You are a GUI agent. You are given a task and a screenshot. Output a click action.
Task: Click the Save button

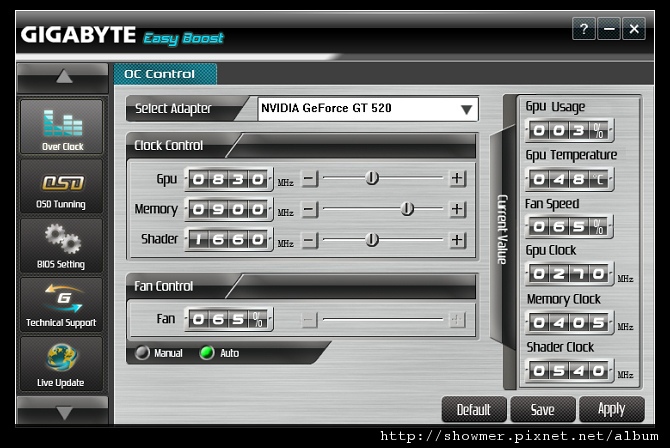tap(543, 410)
